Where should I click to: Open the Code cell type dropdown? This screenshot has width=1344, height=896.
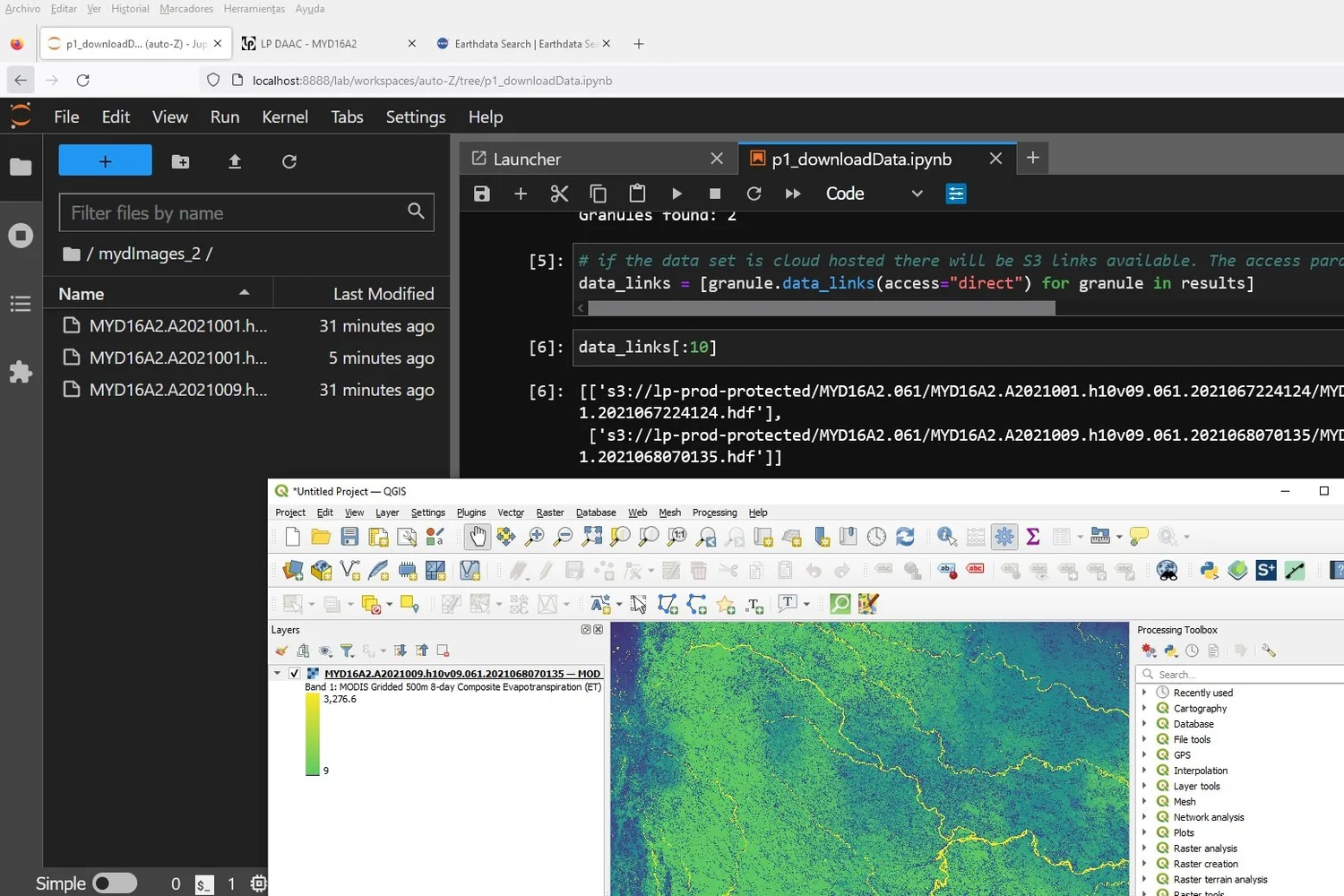click(x=874, y=194)
